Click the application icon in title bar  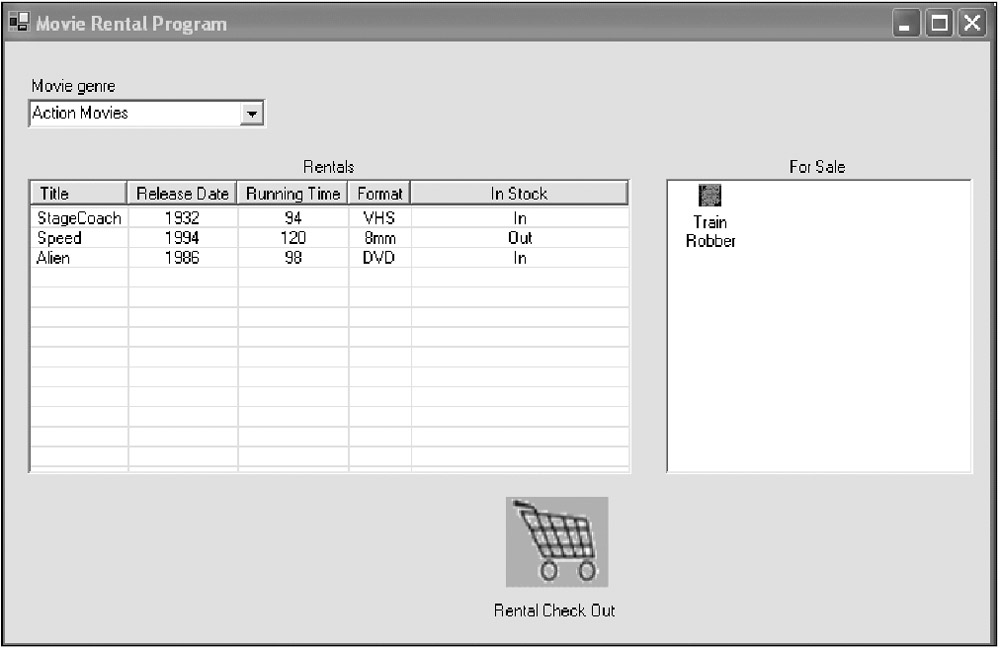tap(19, 23)
